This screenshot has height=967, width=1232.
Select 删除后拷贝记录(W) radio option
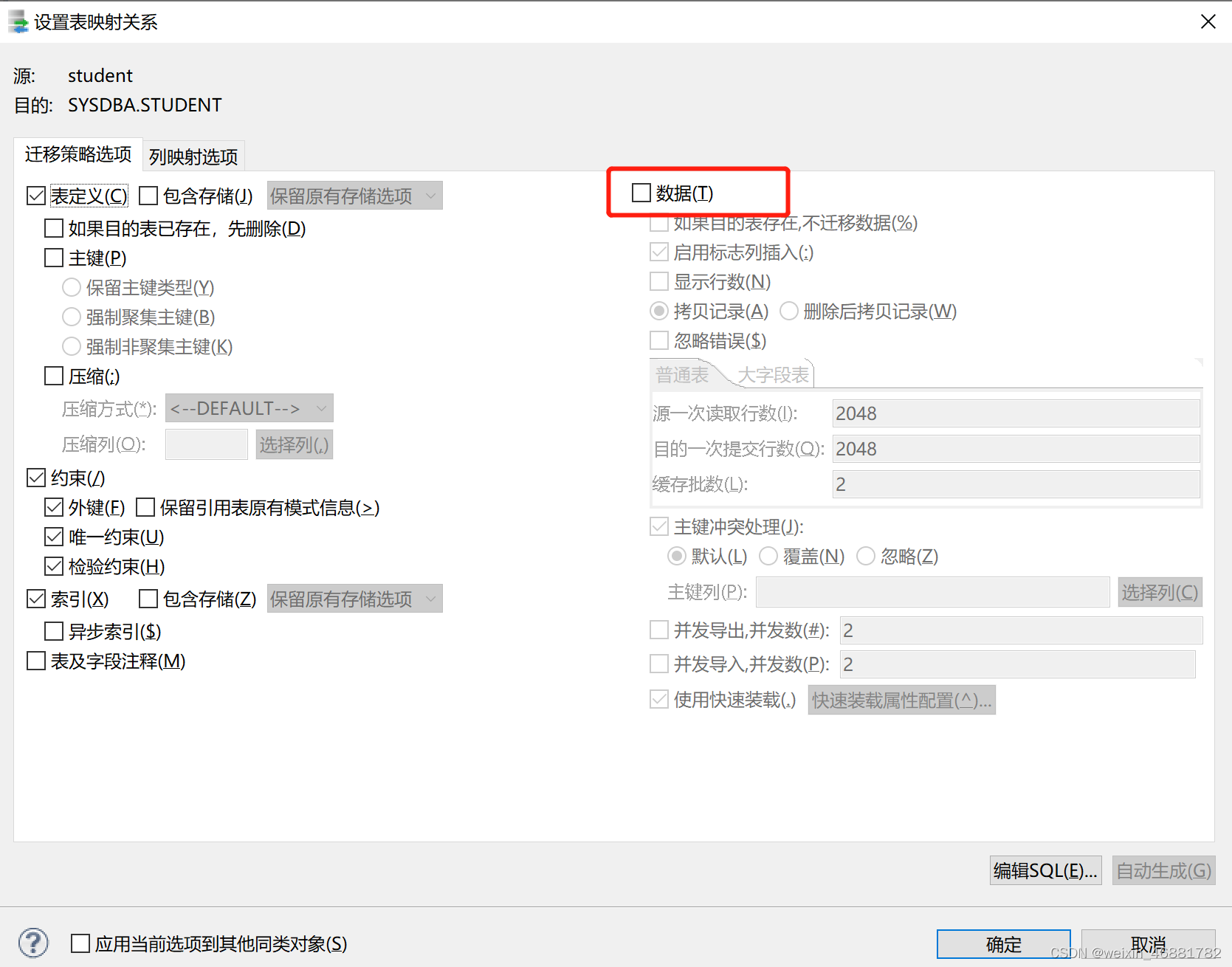[789, 311]
